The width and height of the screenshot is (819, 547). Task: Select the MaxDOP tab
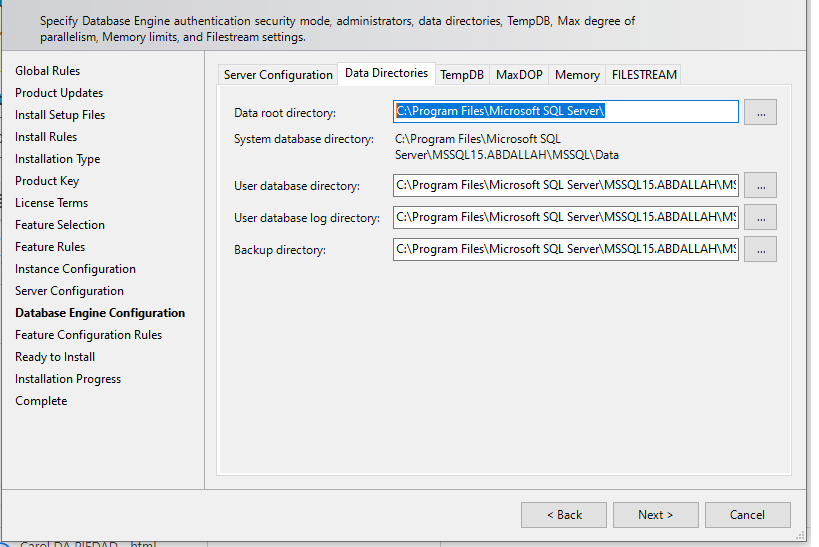tap(519, 75)
